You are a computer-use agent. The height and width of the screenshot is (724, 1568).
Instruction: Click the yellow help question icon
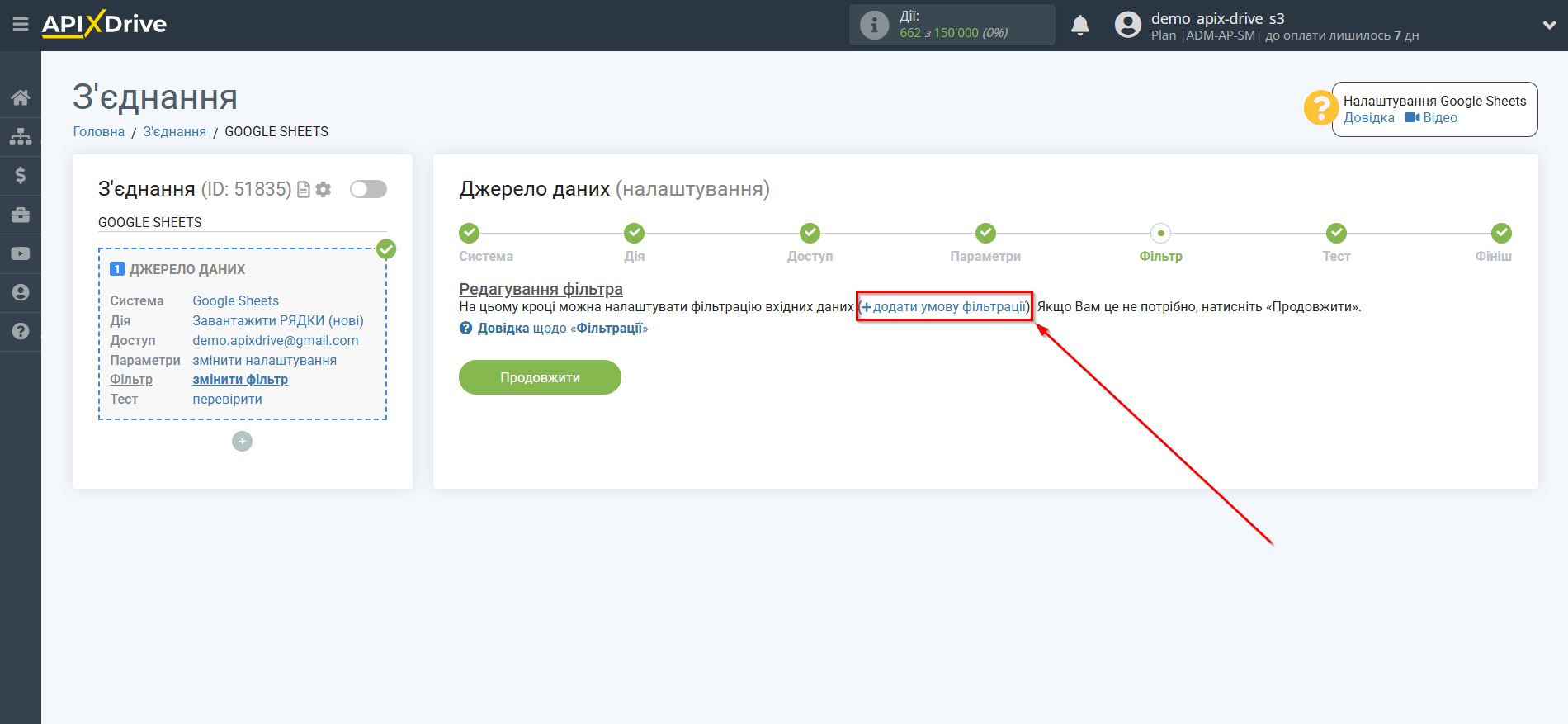(x=1321, y=108)
